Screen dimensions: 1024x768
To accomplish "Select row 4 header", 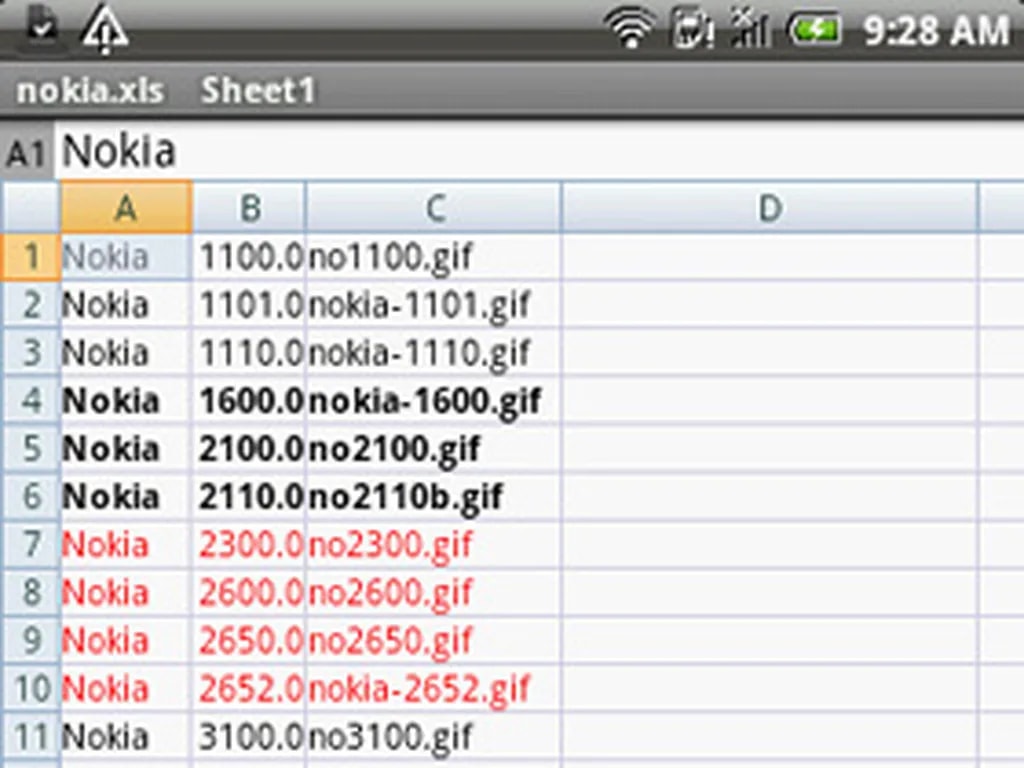I will click(x=31, y=401).
